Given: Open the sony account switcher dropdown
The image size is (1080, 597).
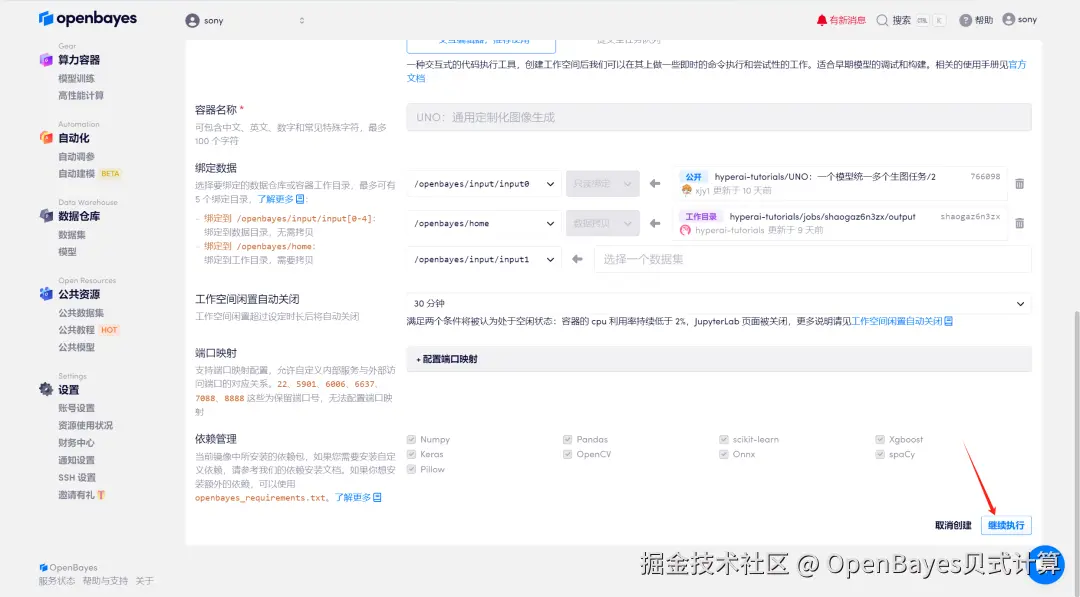Looking at the screenshot, I should coord(246,21).
